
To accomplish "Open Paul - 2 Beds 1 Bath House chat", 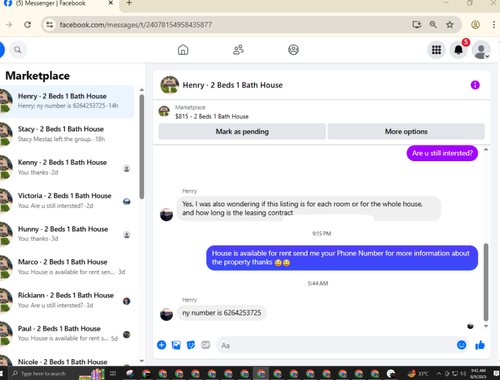I will point(67,333).
